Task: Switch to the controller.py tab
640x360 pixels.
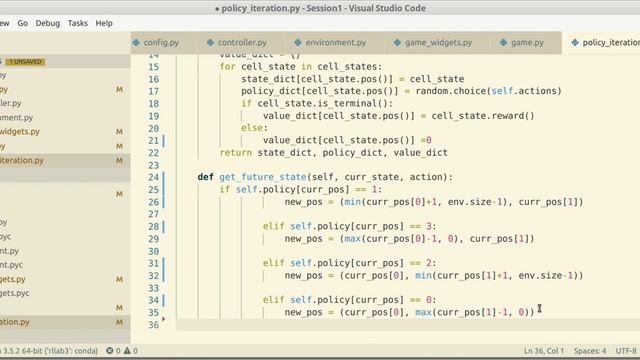Action: (x=240, y=42)
